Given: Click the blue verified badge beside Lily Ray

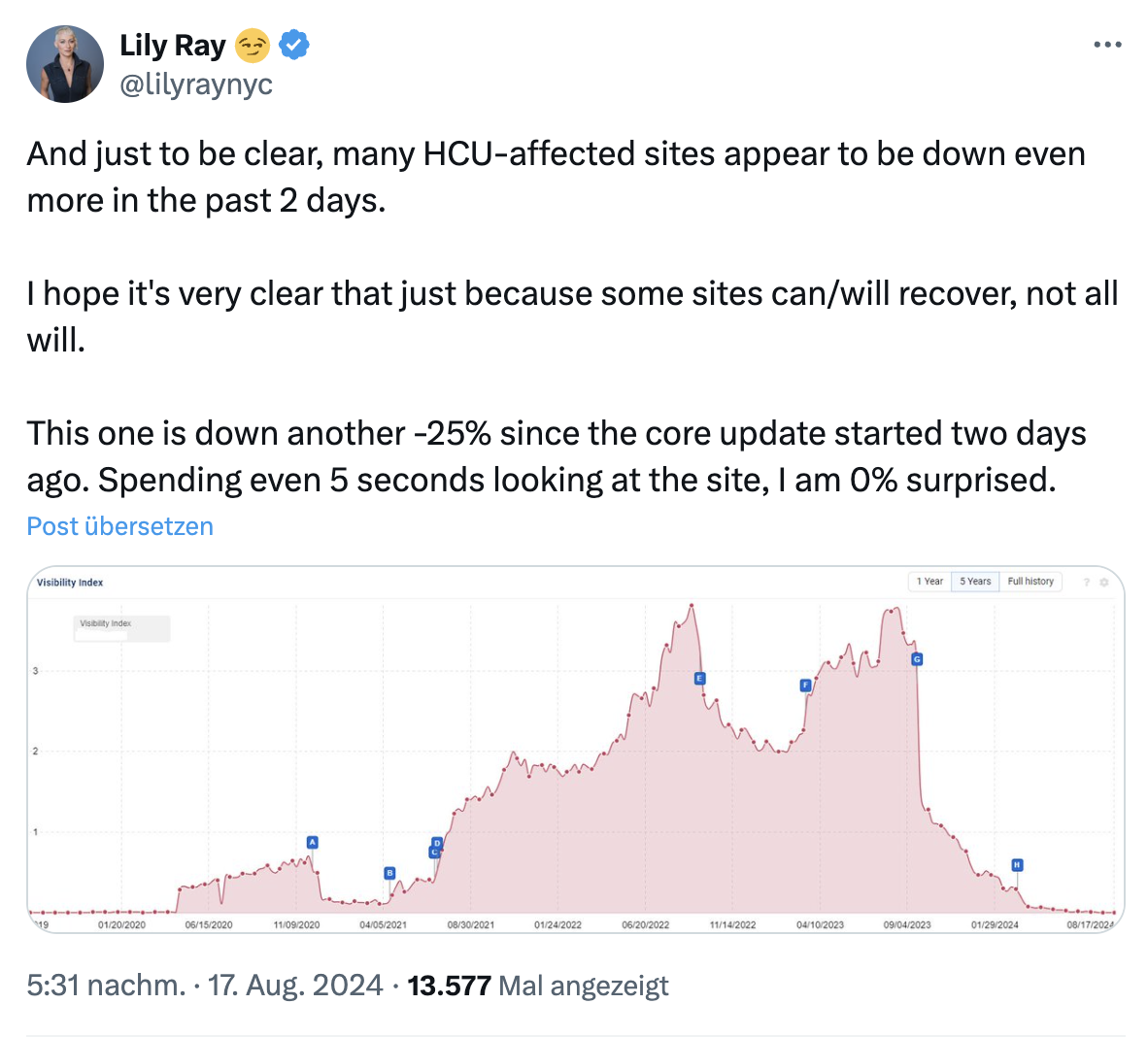Looking at the screenshot, I should (x=293, y=45).
